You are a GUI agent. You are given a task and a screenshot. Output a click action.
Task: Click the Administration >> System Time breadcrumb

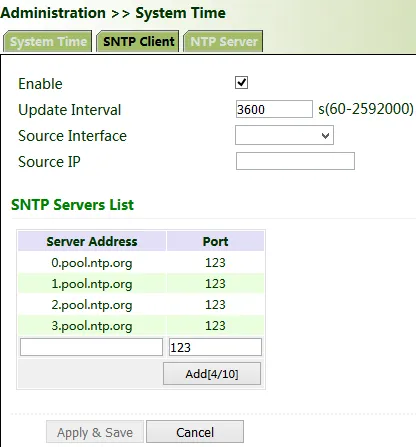point(113,13)
